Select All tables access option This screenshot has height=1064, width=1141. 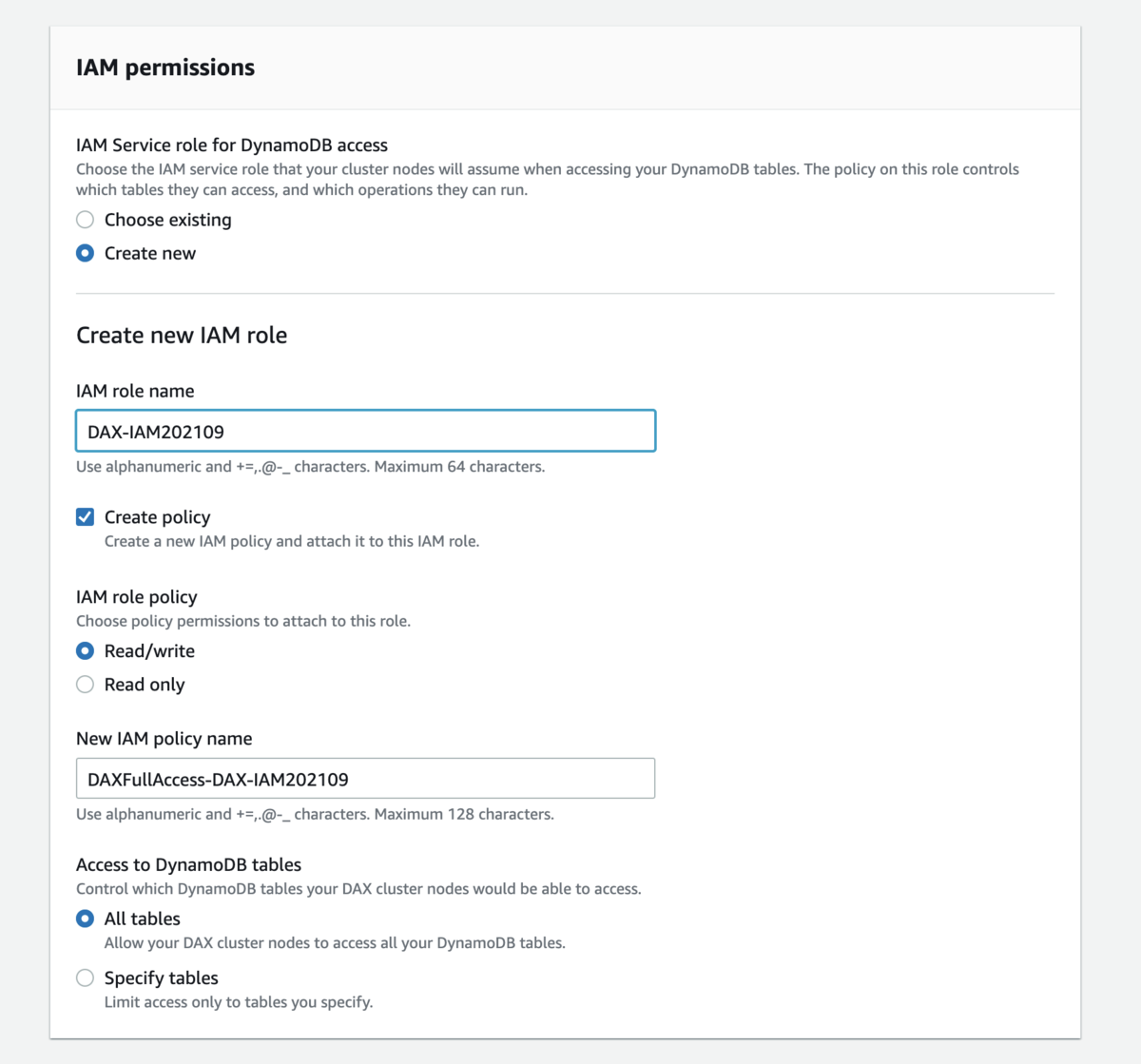(x=85, y=919)
